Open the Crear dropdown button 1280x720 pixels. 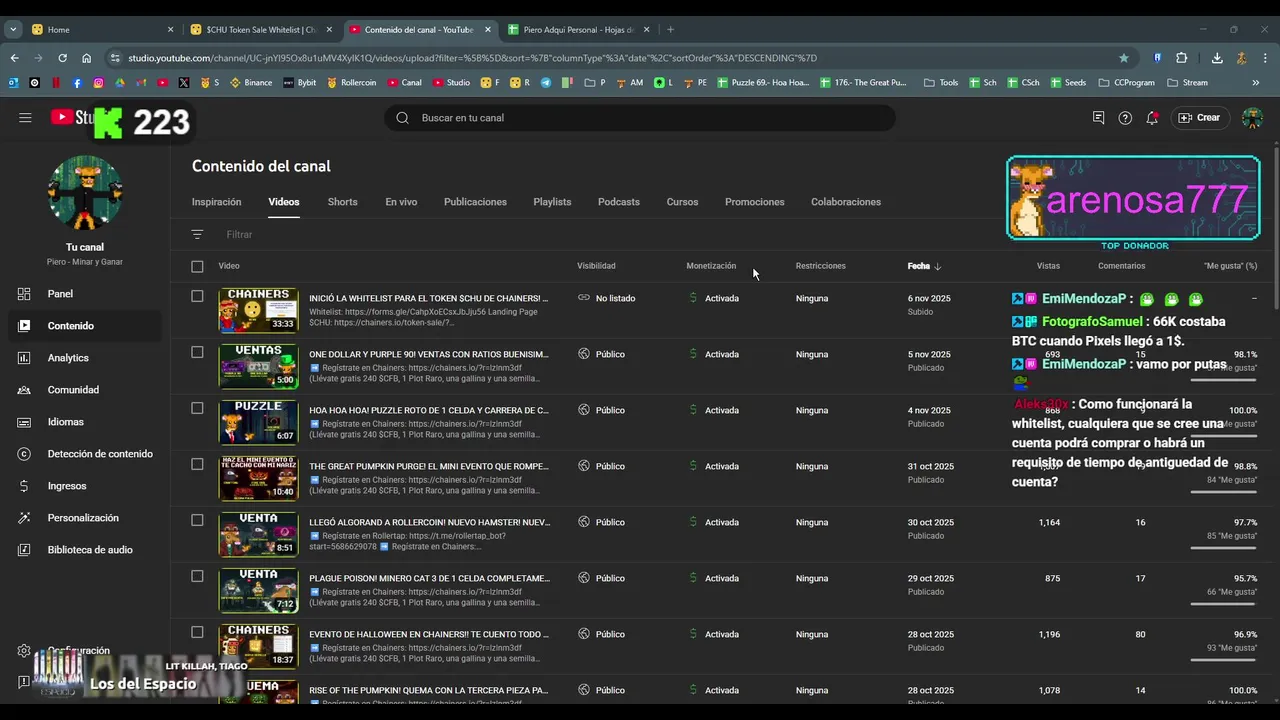click(1199, 118)
